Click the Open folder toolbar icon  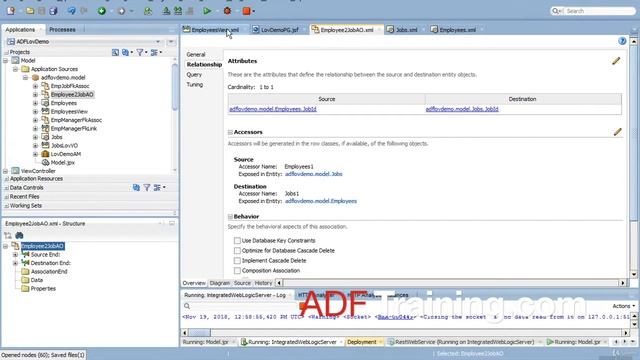tap(30, 11)
